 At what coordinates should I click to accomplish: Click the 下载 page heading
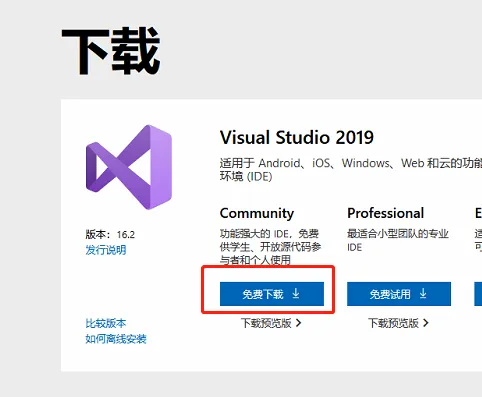[x=111, y=51]
